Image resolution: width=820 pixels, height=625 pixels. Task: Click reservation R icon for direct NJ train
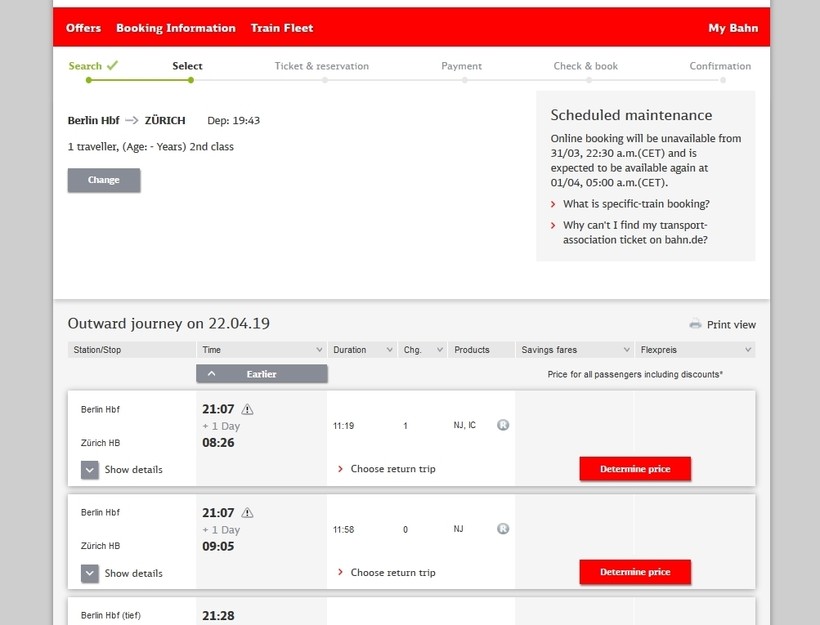(503, 529)
